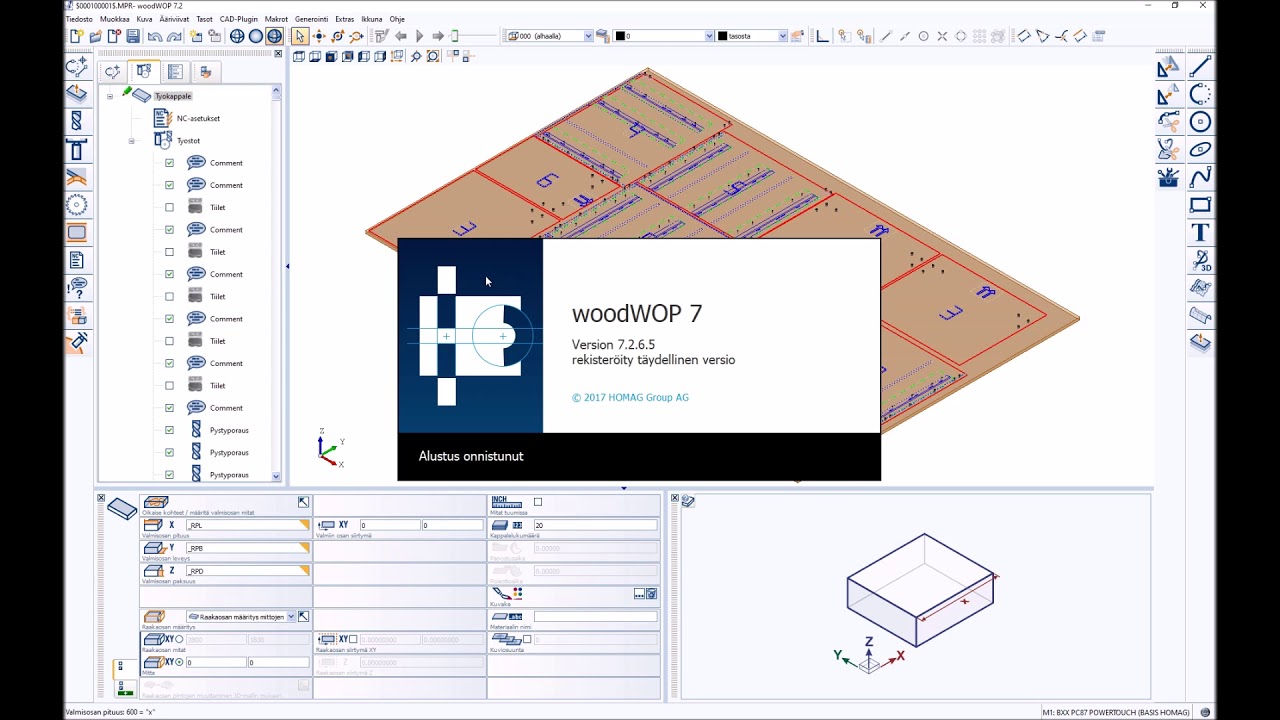
Task: Click the tree panel scroll-down arrow
Action: click(276, 477)
